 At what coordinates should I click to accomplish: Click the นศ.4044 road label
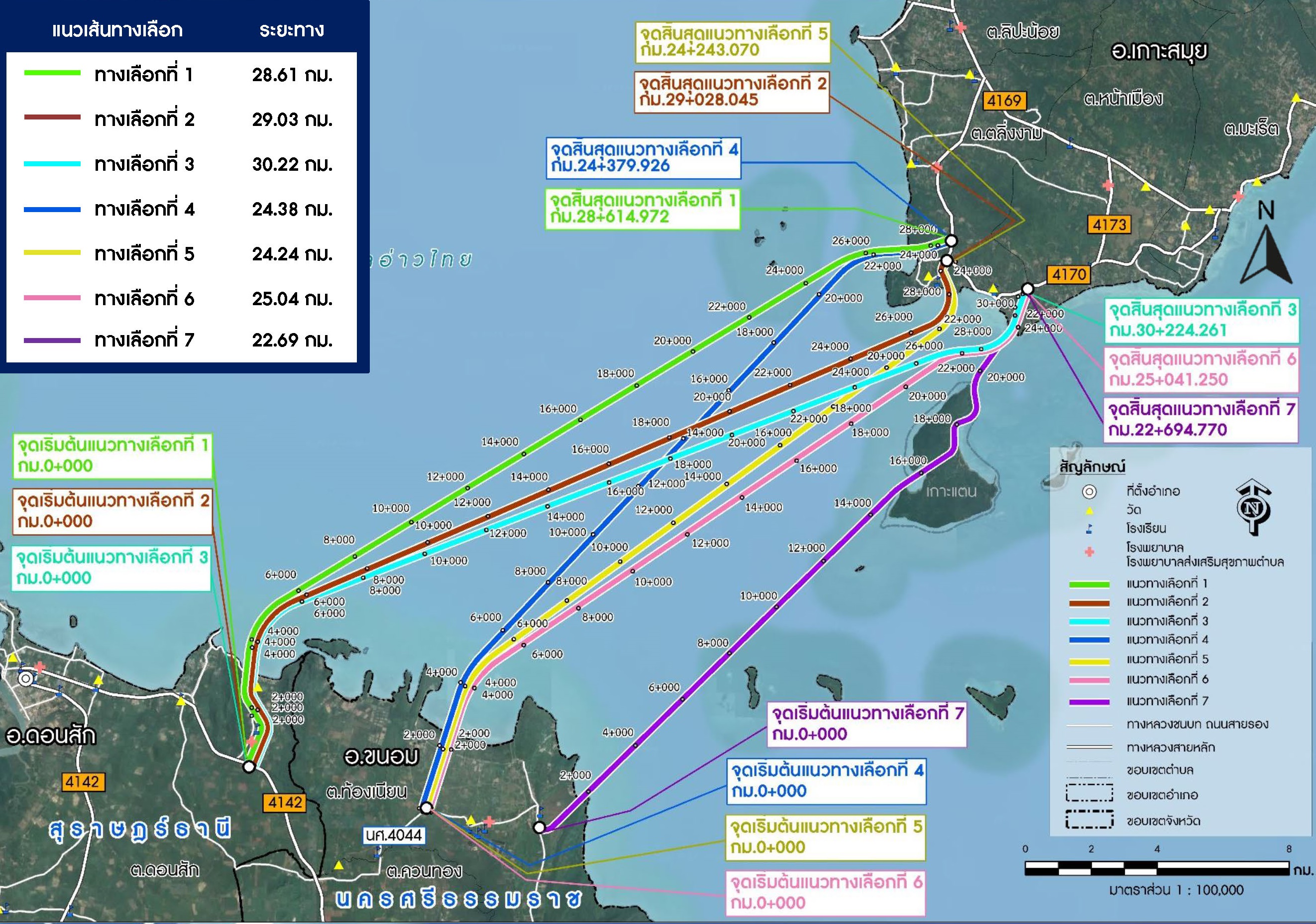(x=394, y=835)
